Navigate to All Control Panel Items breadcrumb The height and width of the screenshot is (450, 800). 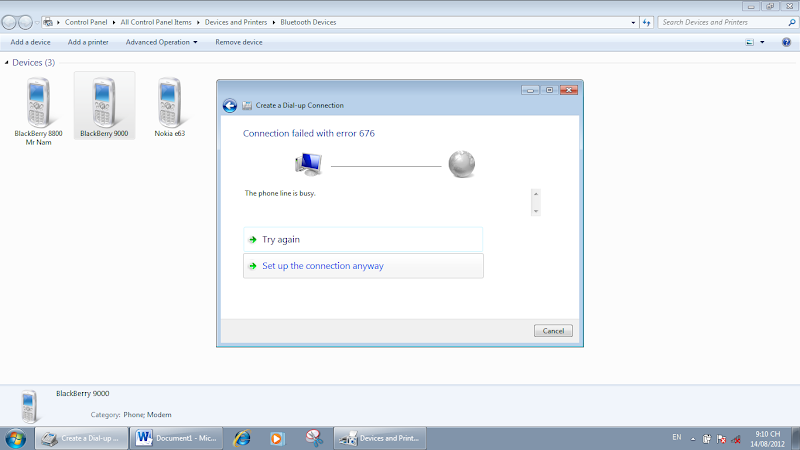tap(156, 22)
